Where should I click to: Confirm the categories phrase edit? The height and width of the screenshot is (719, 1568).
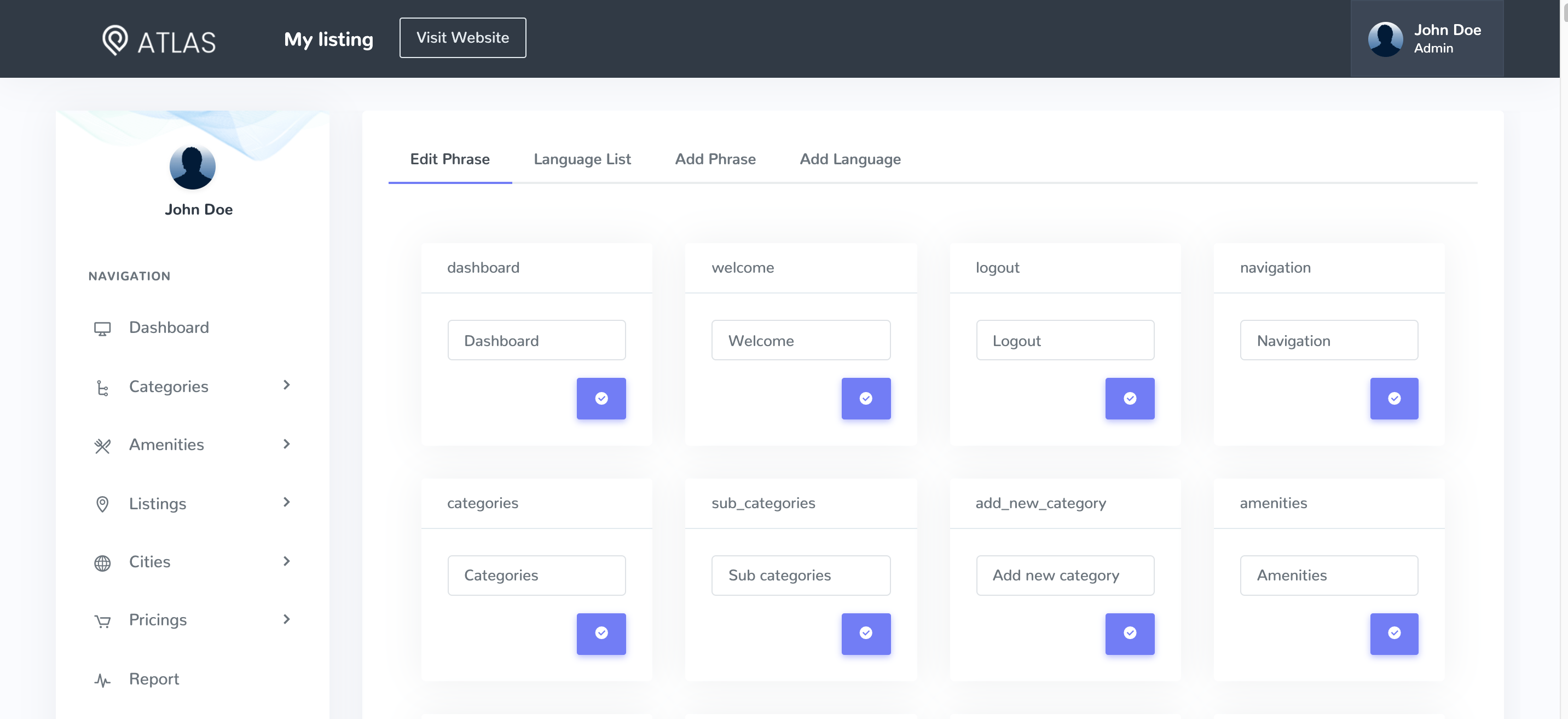coord(601,633)
